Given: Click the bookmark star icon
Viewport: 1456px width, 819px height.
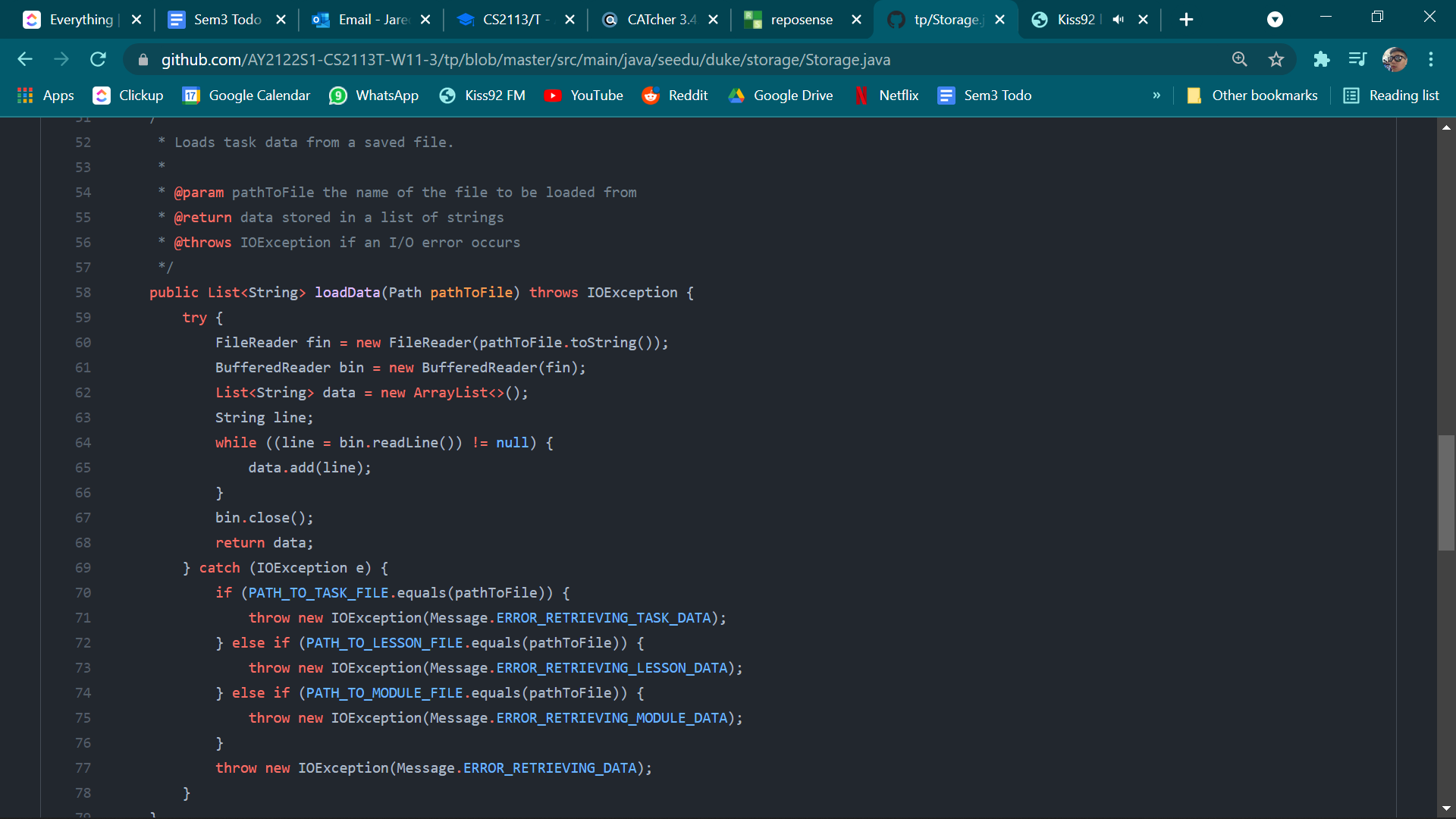Looking at the screenshot, I should 1276,59.
